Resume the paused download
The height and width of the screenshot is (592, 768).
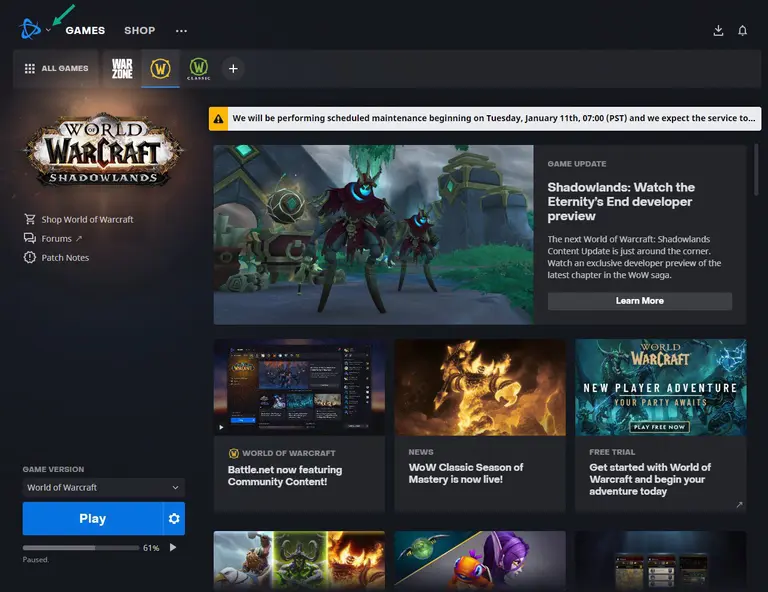tap(173, 547)
